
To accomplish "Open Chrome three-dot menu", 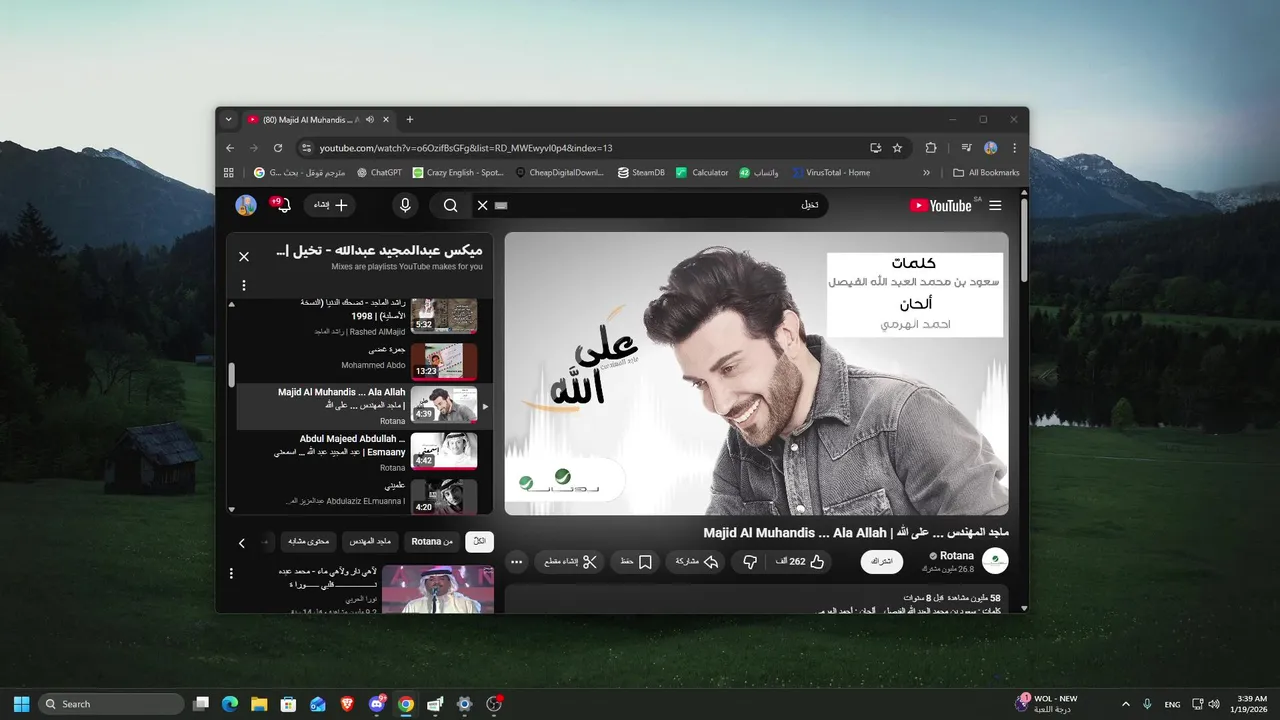I will (x=1015, y=148).
